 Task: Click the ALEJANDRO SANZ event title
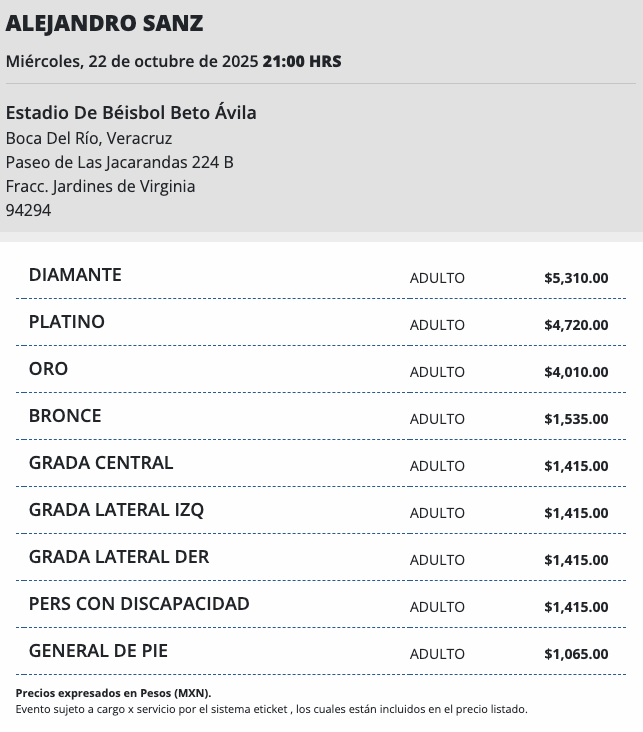click(x=104, y=24)
